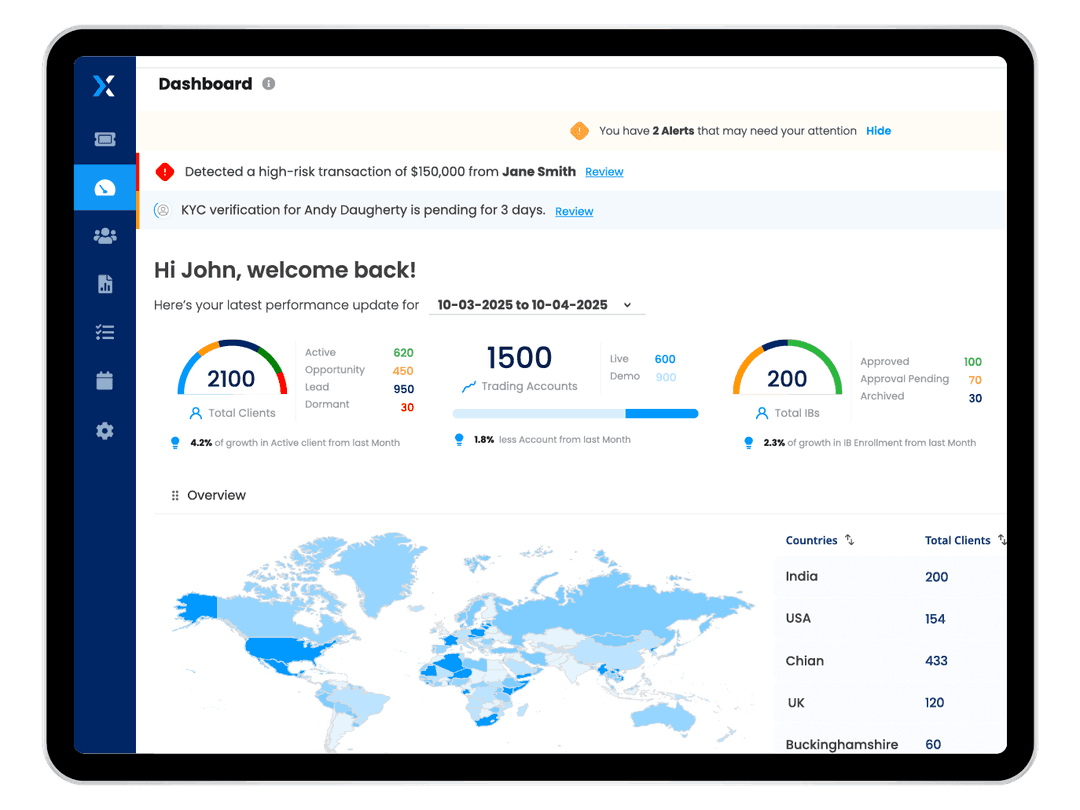Collapse the Overview panel
The image size is (1080, 810).
[216, 495]
